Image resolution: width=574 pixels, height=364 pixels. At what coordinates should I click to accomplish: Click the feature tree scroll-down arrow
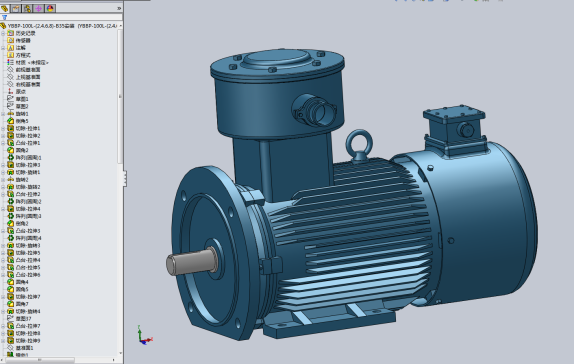tap(120, 353)
